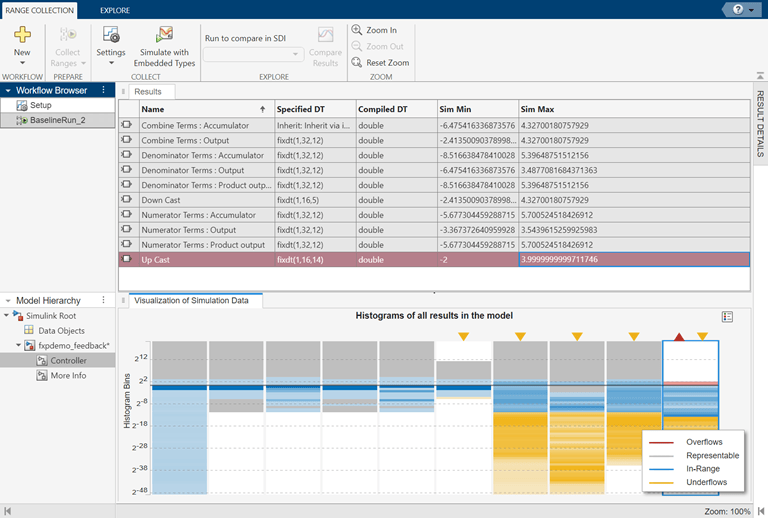Collapse the Model Hierarchy panel arrow
Image resolution: width=768 pixels, height=518 pixels.
[8, 301]
